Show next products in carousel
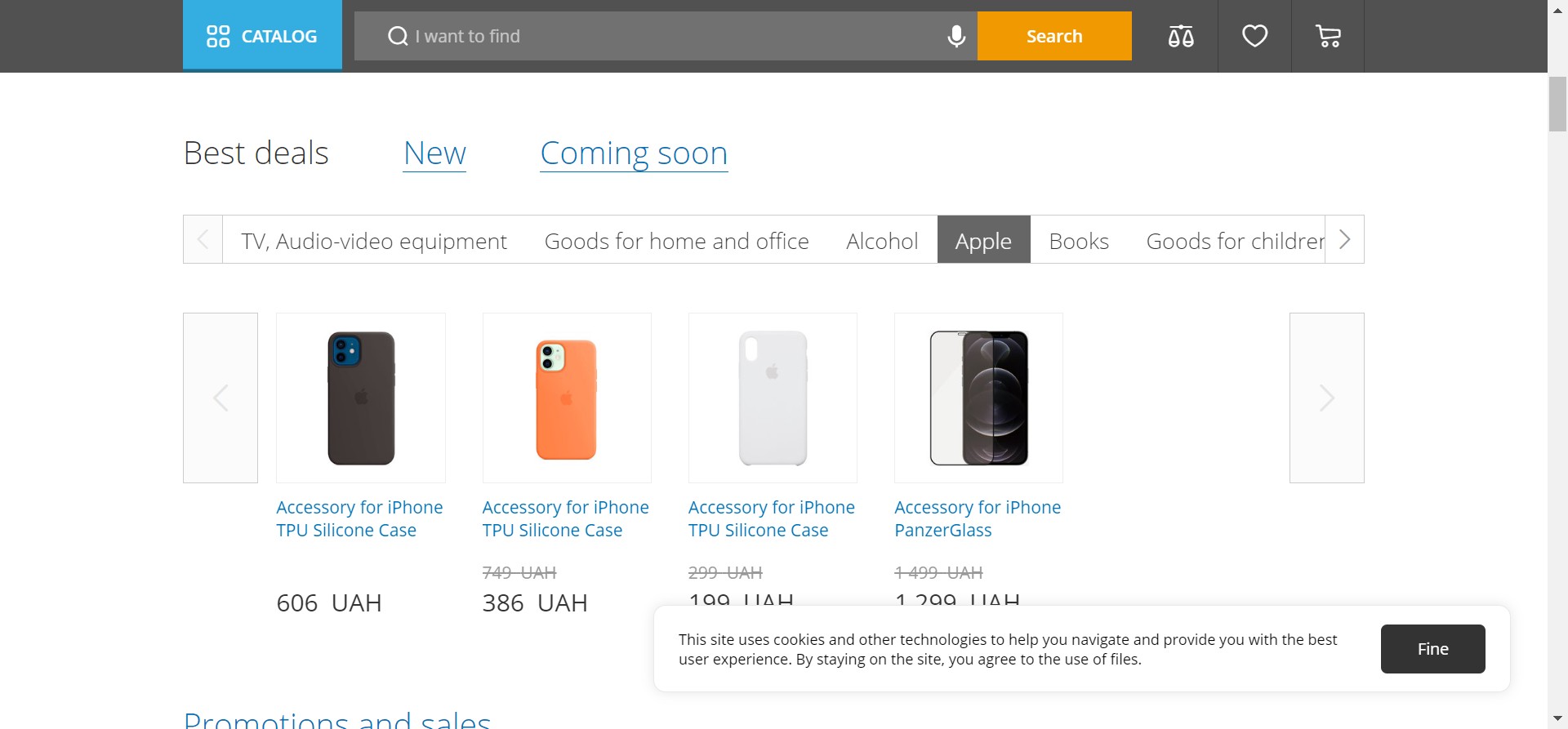This screenshot has width=1568, height=729. (x=1326, y=398)
